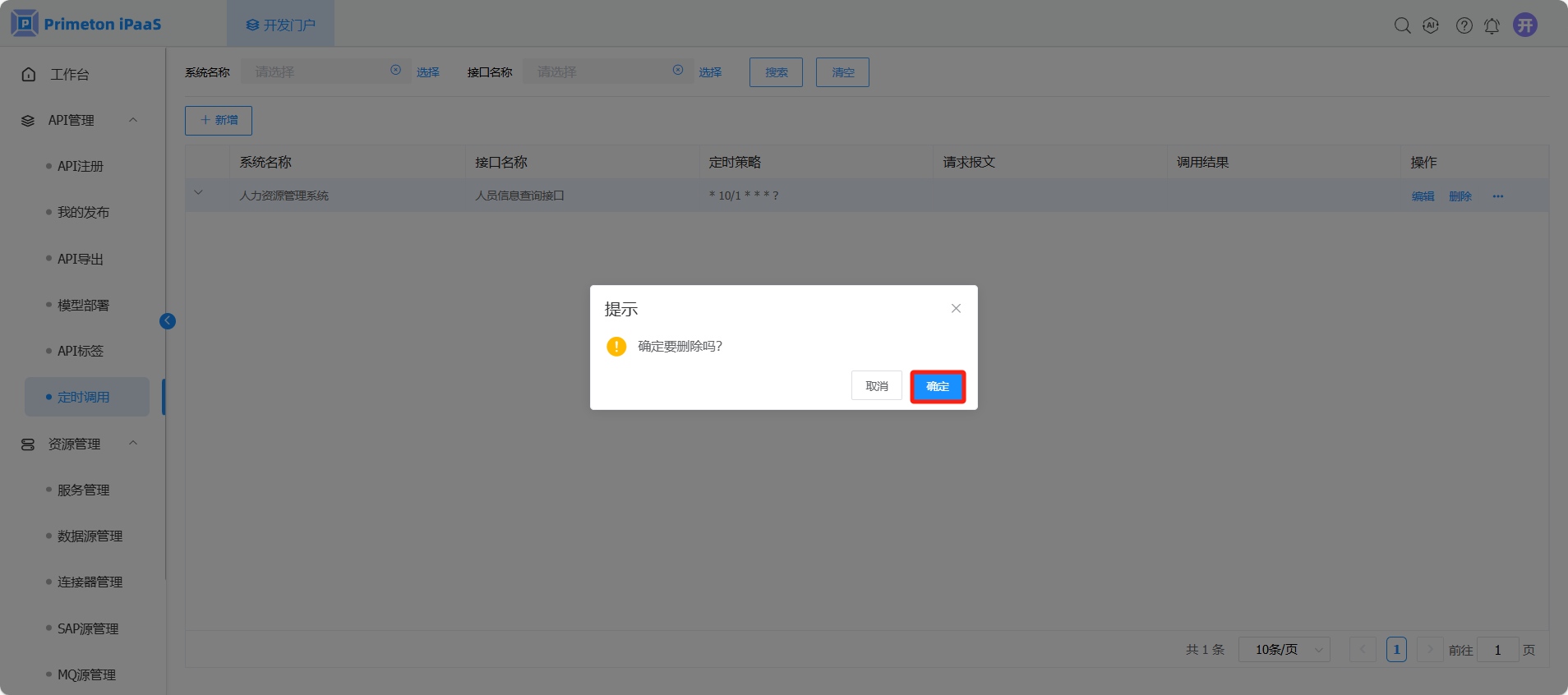Click the search magnifier icon in header
This screenshot has width=1568, height=695.
[1402, 25]
